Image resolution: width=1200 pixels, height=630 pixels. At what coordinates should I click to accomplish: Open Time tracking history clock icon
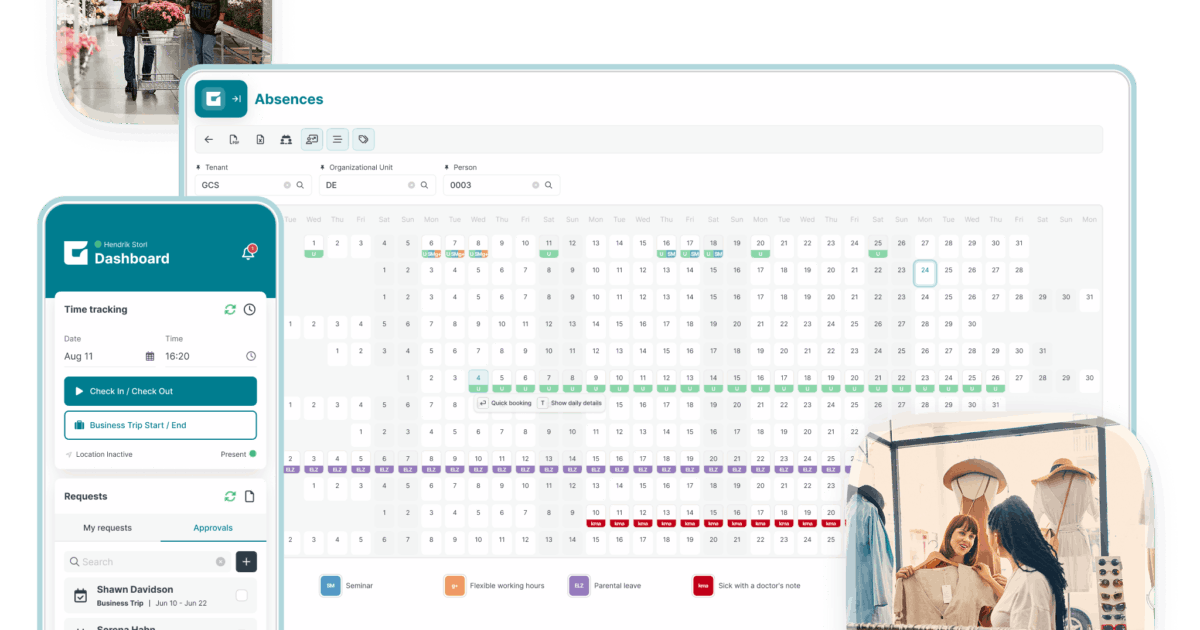pos(249,310)
